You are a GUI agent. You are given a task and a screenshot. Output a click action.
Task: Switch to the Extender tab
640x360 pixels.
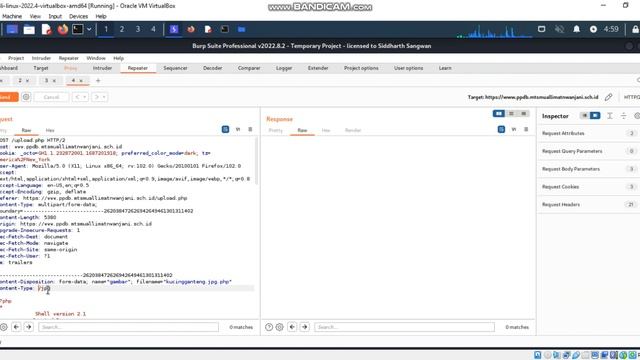click(318, 68)
